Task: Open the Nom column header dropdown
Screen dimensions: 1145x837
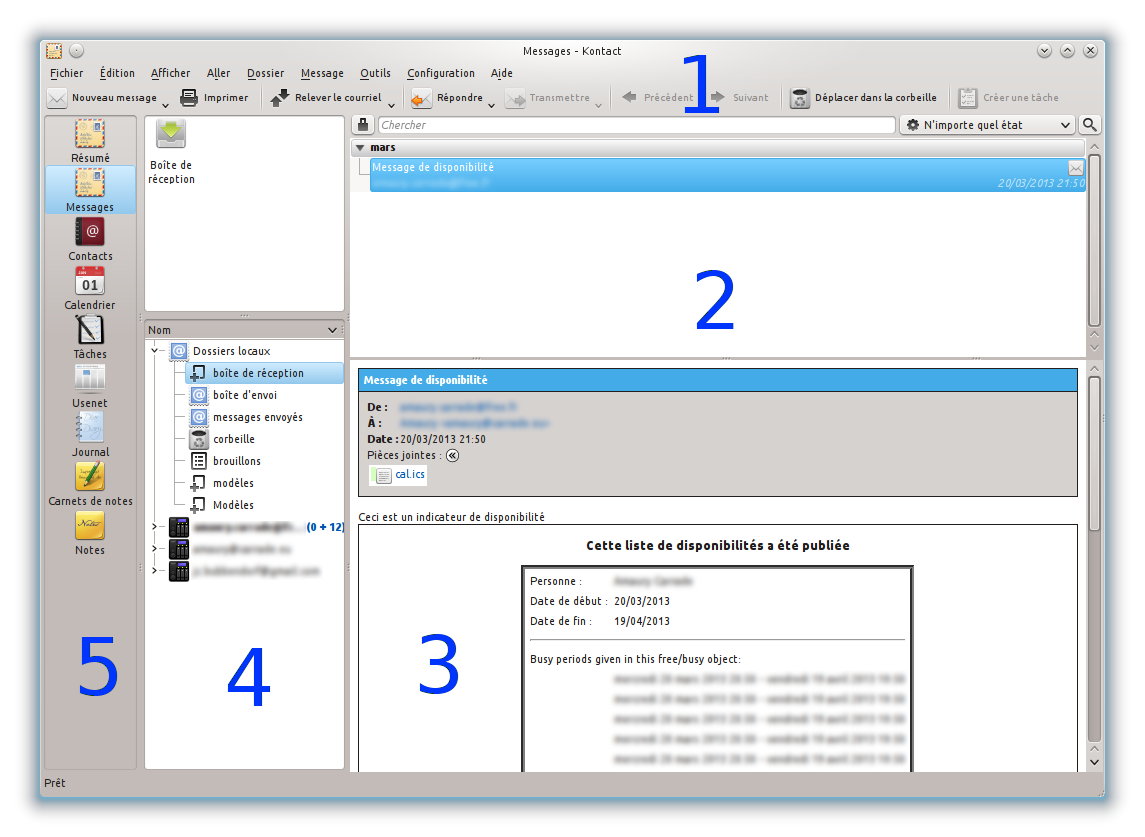Action: pyautogui.click(x=332, y=330)
